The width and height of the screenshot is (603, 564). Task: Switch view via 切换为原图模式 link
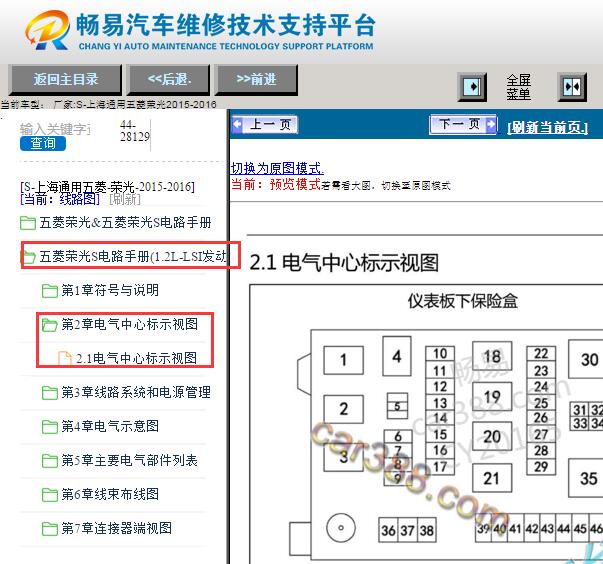tap(277, 168)
